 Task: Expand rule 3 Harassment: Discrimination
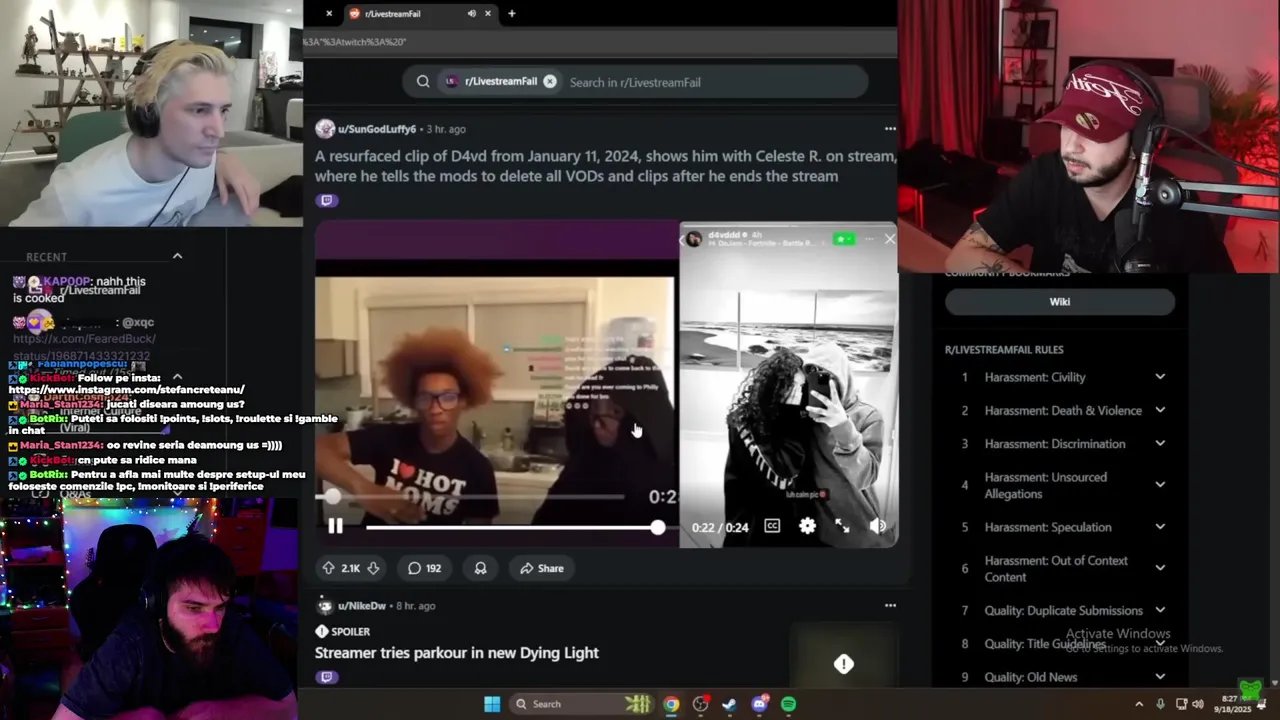click(x=1160, y=444)
